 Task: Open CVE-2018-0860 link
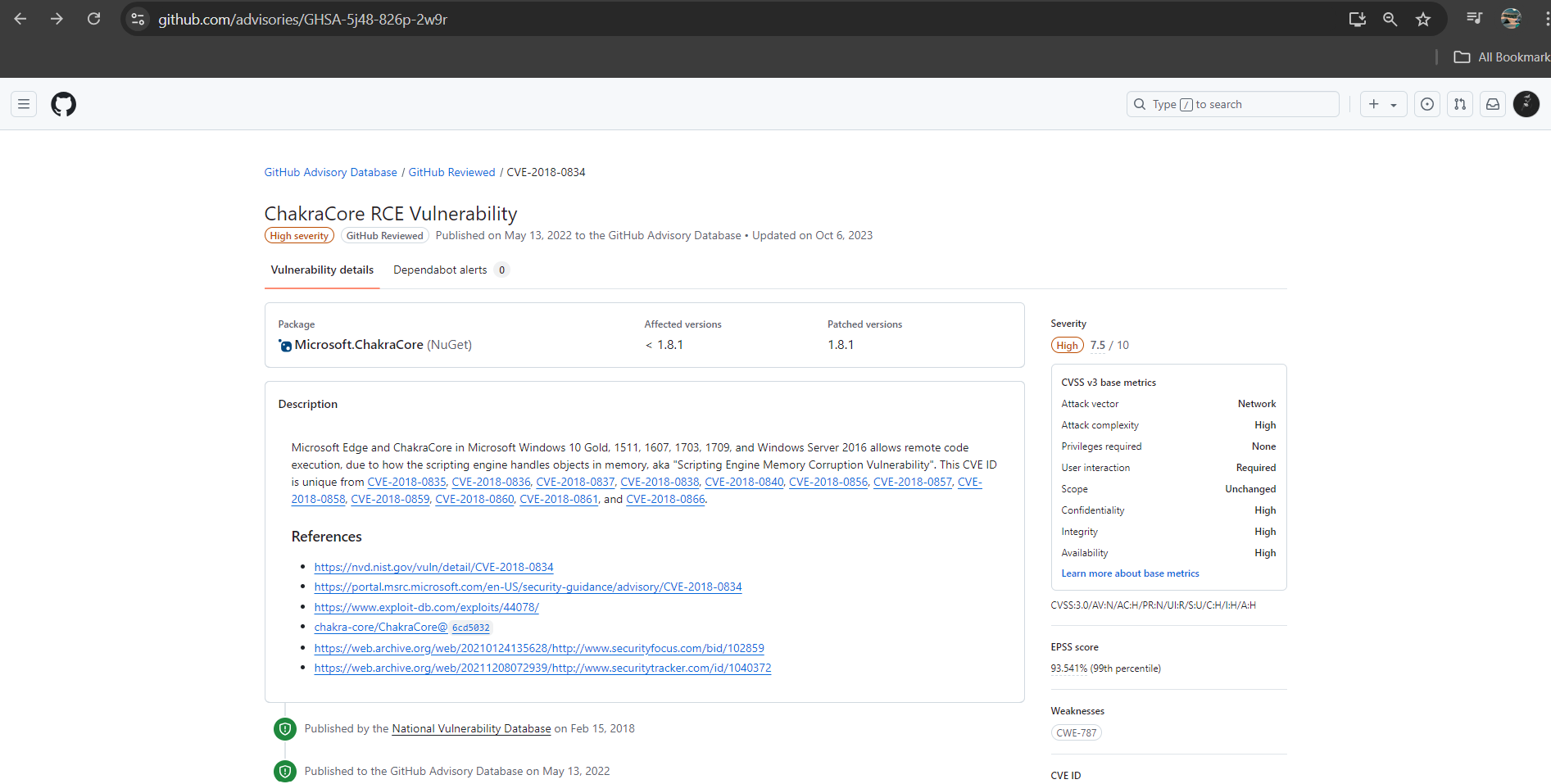[474, 499]
